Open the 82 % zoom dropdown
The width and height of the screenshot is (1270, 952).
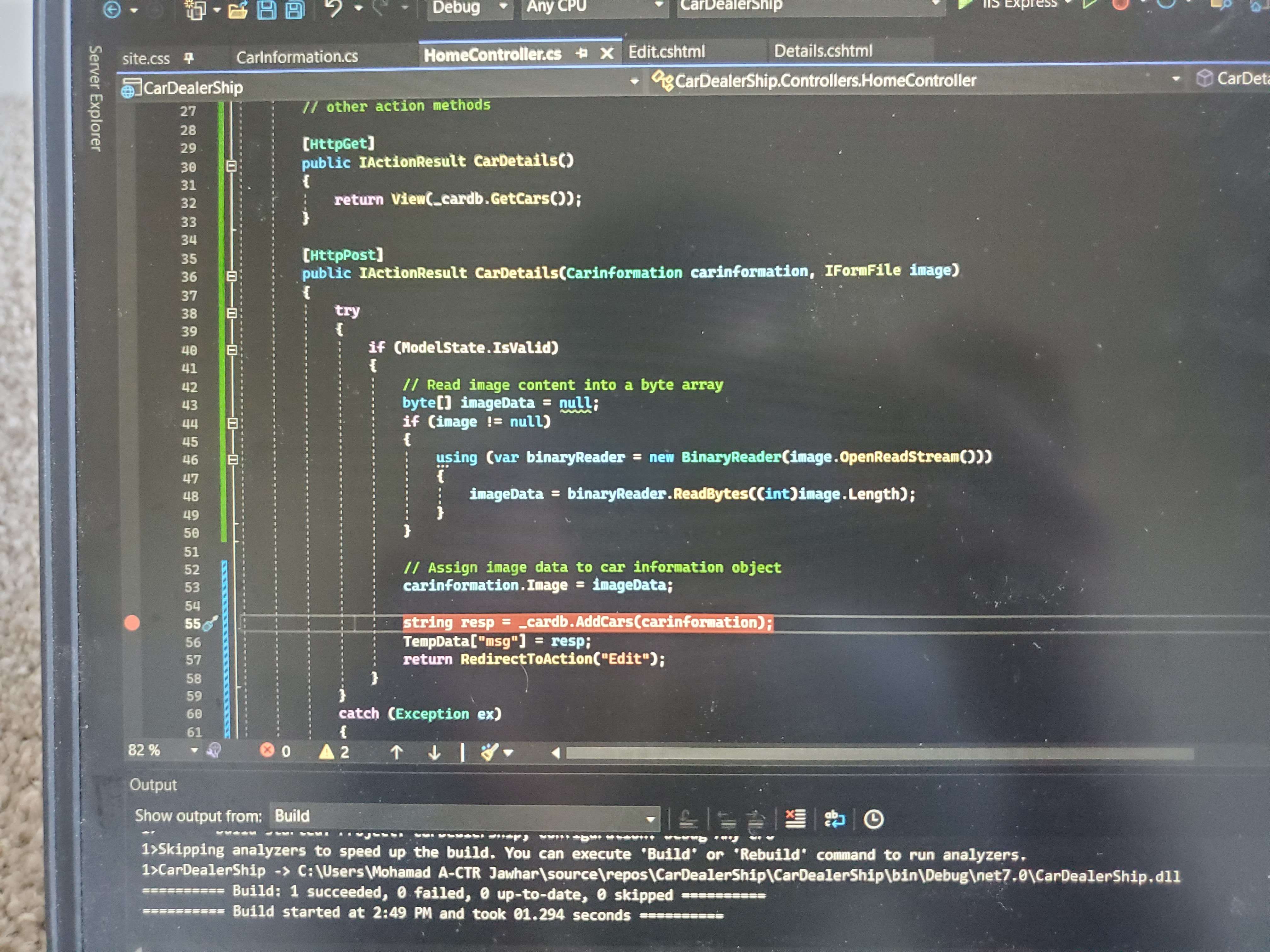tap(194, 751)
